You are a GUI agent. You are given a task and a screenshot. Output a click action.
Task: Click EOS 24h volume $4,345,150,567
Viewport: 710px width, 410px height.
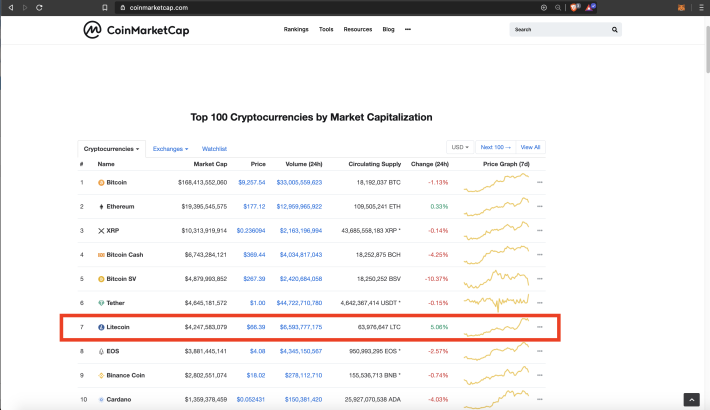(301, 352)
